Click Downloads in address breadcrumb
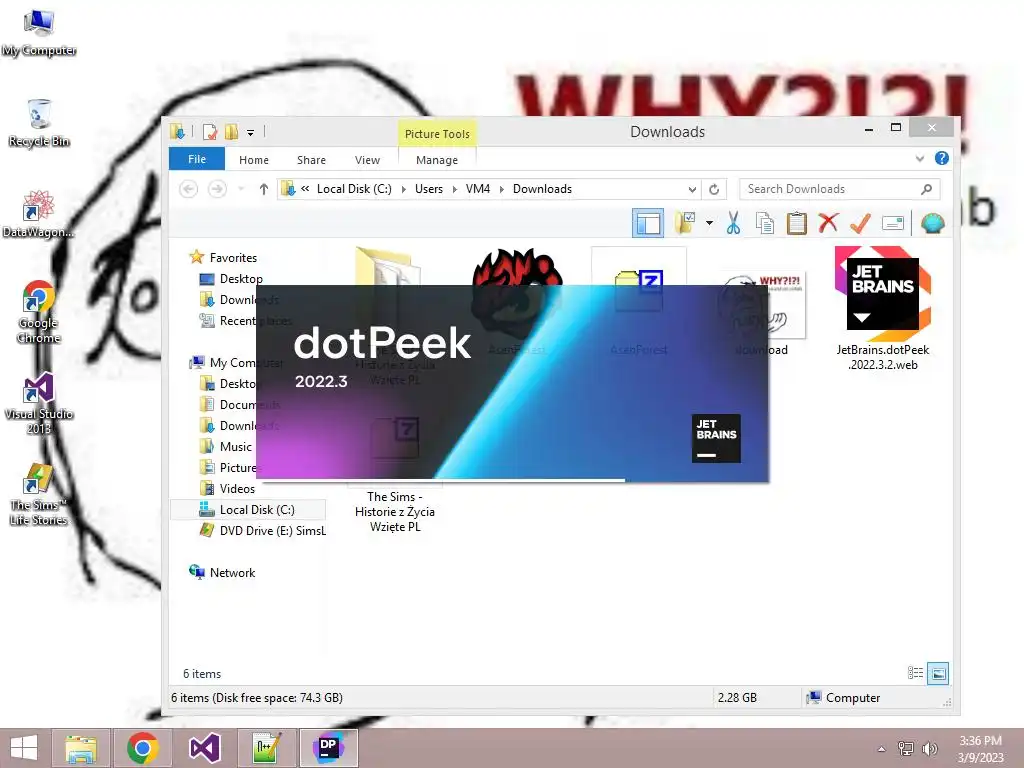Viewport: 1024px width, 768px height. (x=542, y=189)
